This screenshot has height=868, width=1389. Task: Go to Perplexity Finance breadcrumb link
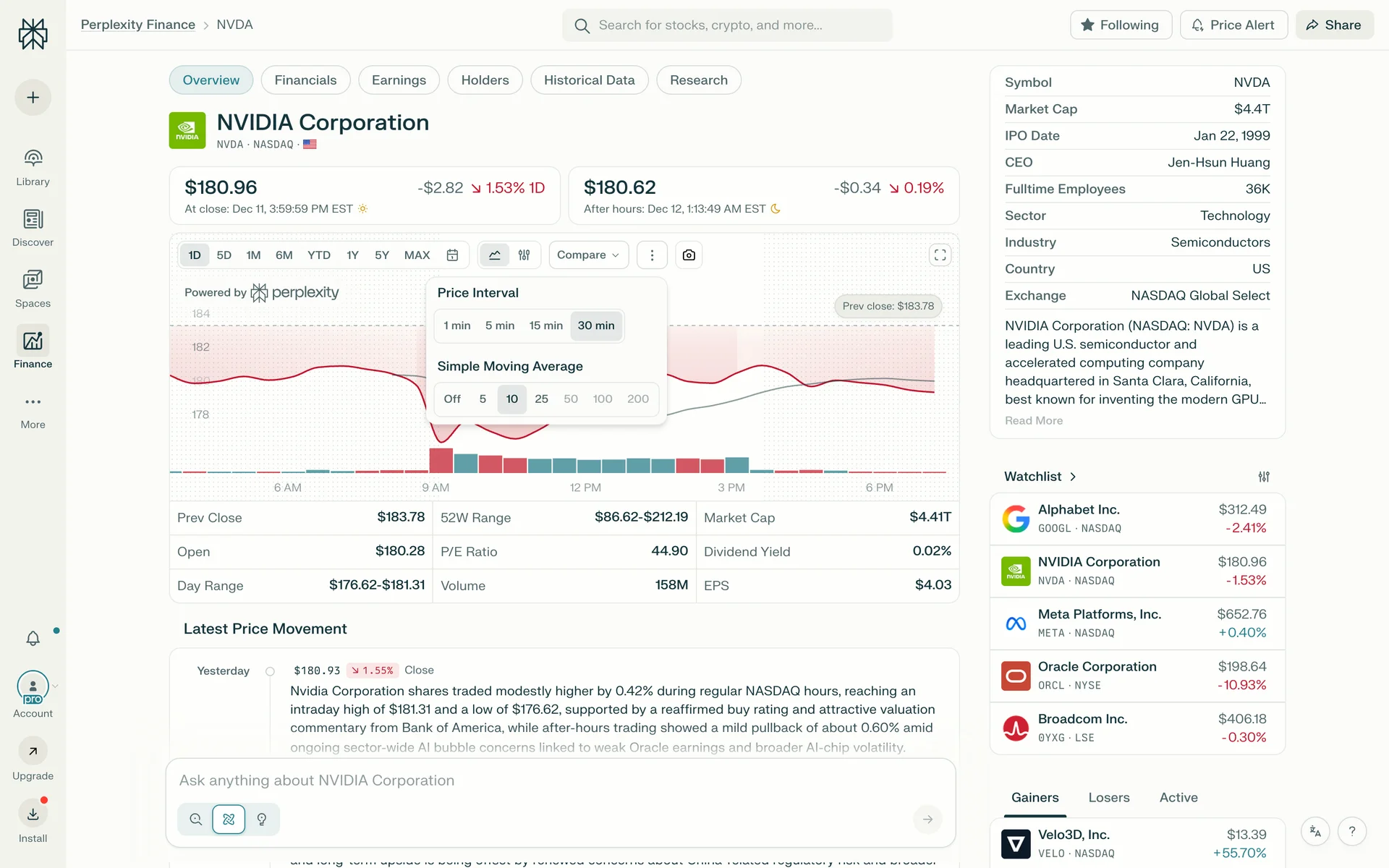[x=137, y=25]
